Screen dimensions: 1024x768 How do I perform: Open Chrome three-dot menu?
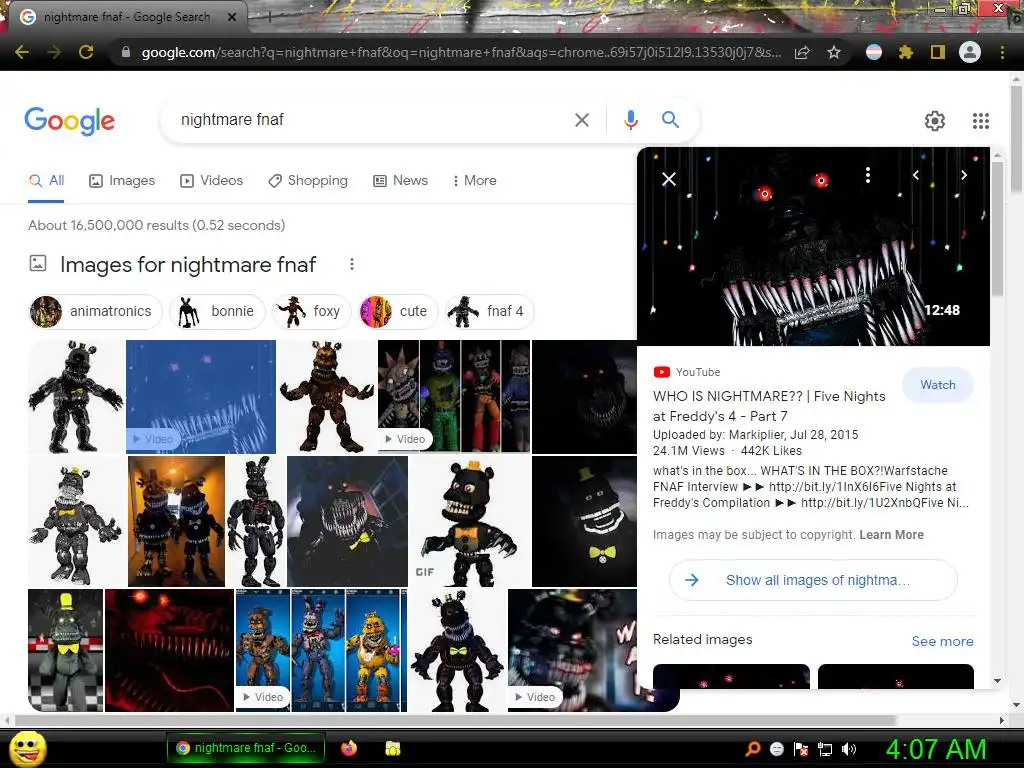click(x=1002, y=52)
